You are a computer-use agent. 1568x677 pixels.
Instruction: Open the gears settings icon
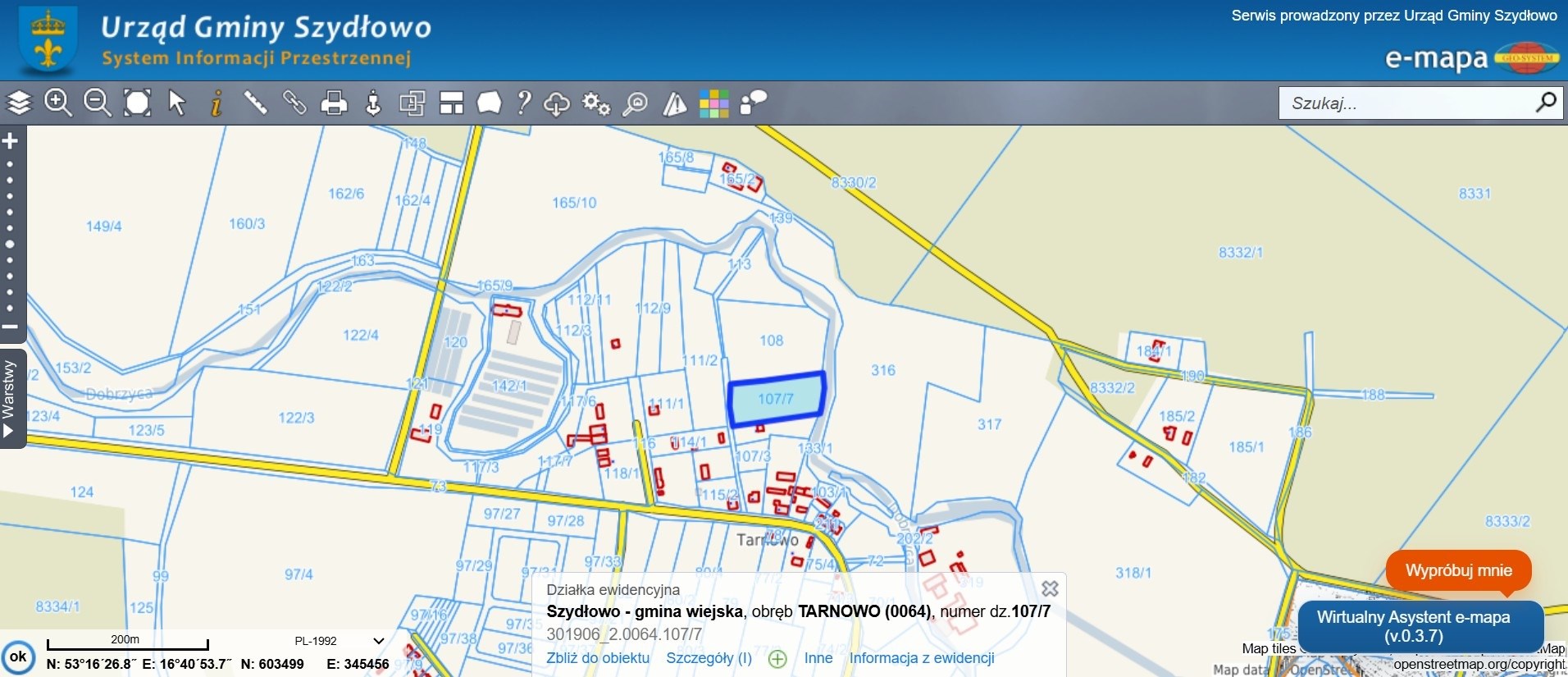[x=595, y=103]
